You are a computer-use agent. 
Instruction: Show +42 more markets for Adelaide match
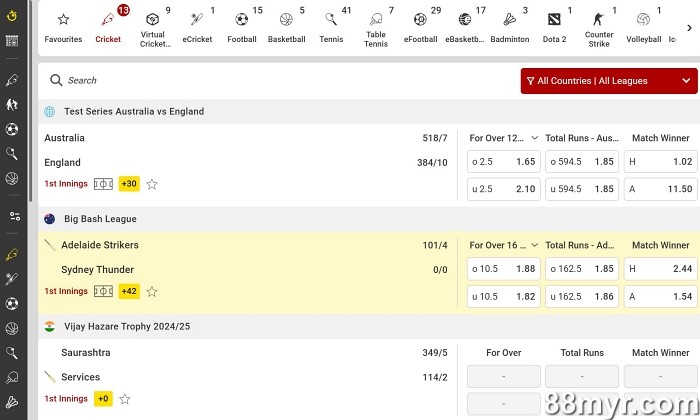(129, 291)
